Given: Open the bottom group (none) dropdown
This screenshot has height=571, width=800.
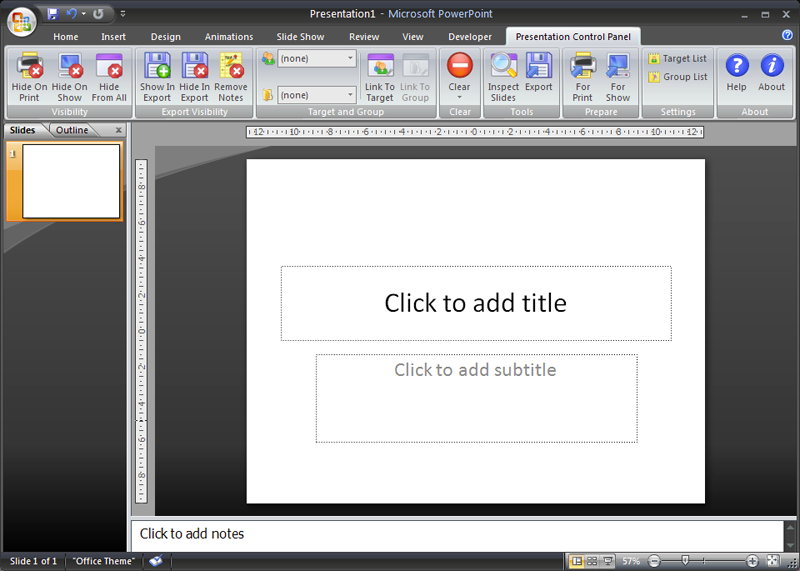Looking at the screenshot, I should pyautogui.click(x=316, y=96).
